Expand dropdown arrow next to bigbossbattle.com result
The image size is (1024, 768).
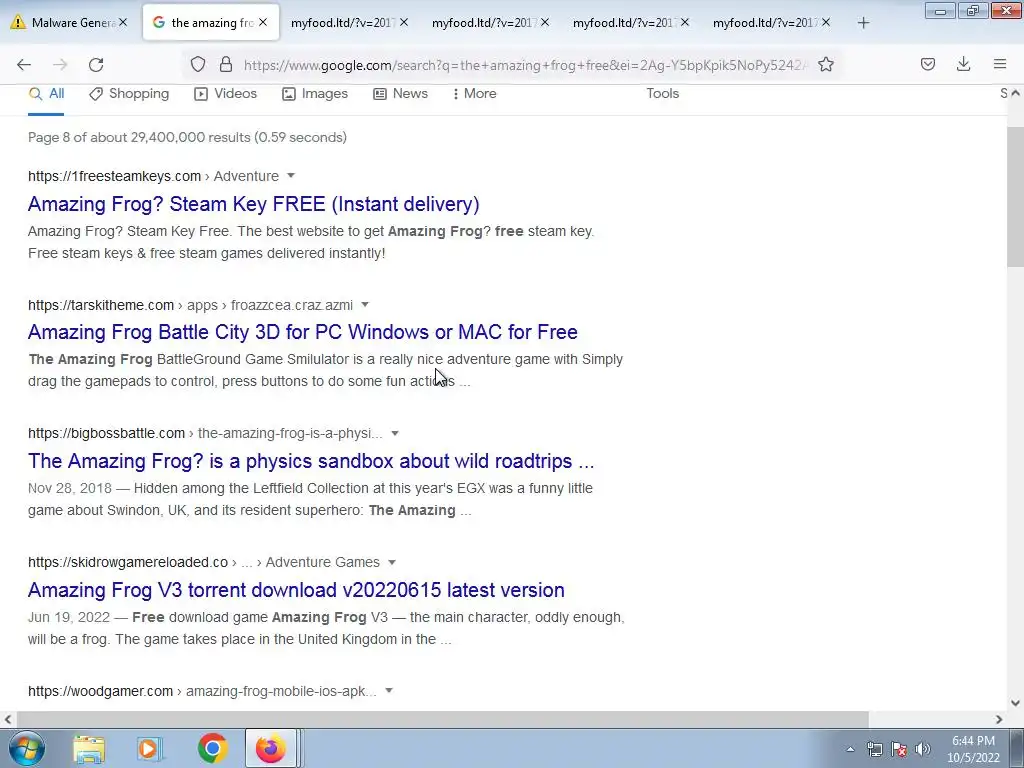click(x=394, y=434)
